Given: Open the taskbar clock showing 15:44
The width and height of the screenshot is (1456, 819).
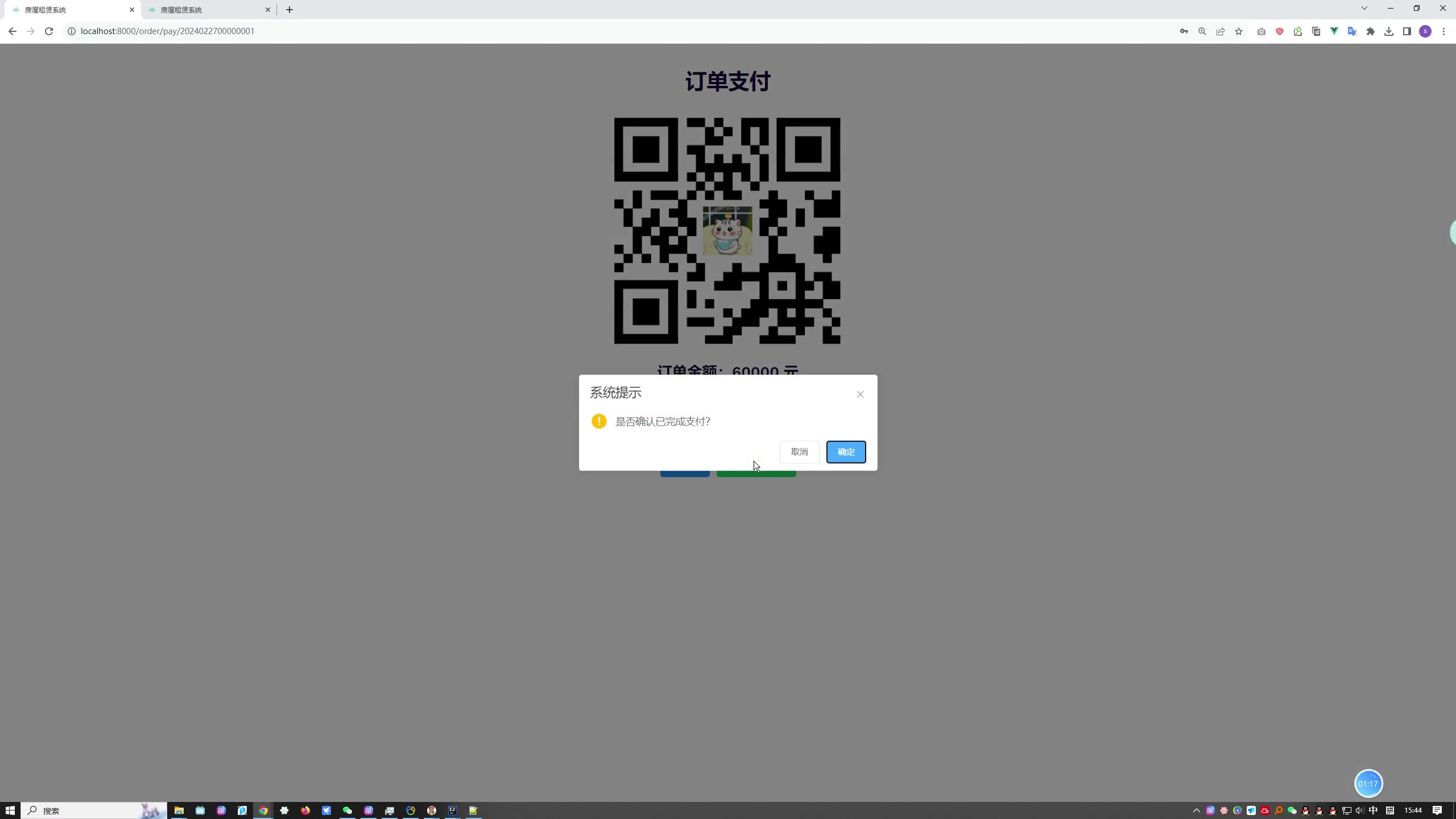Looking at the screenshot, I should (1413, 810).
